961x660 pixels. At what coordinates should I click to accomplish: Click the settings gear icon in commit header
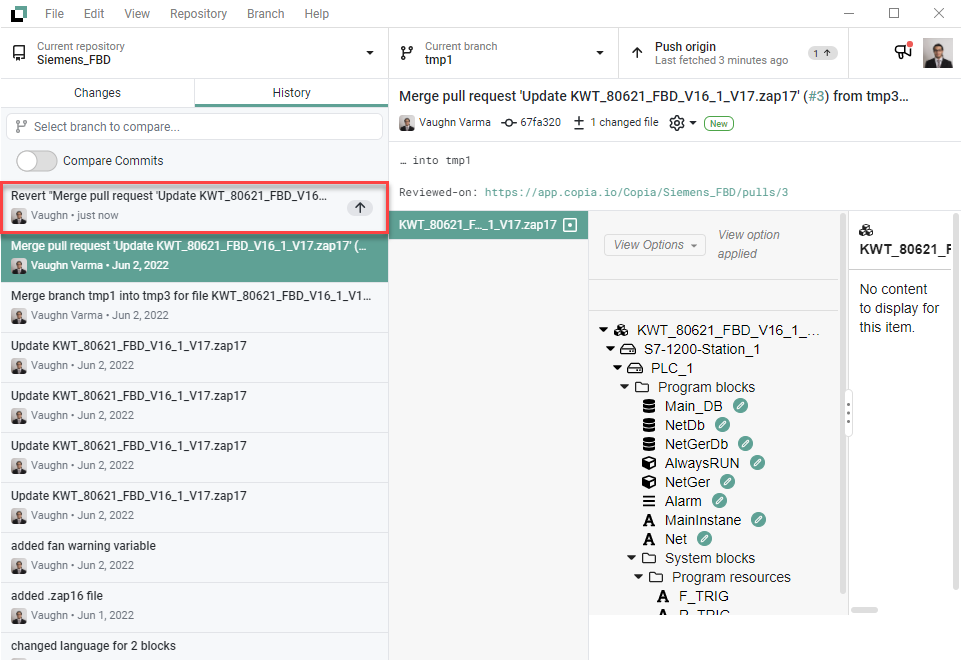(x=677, y=123)
